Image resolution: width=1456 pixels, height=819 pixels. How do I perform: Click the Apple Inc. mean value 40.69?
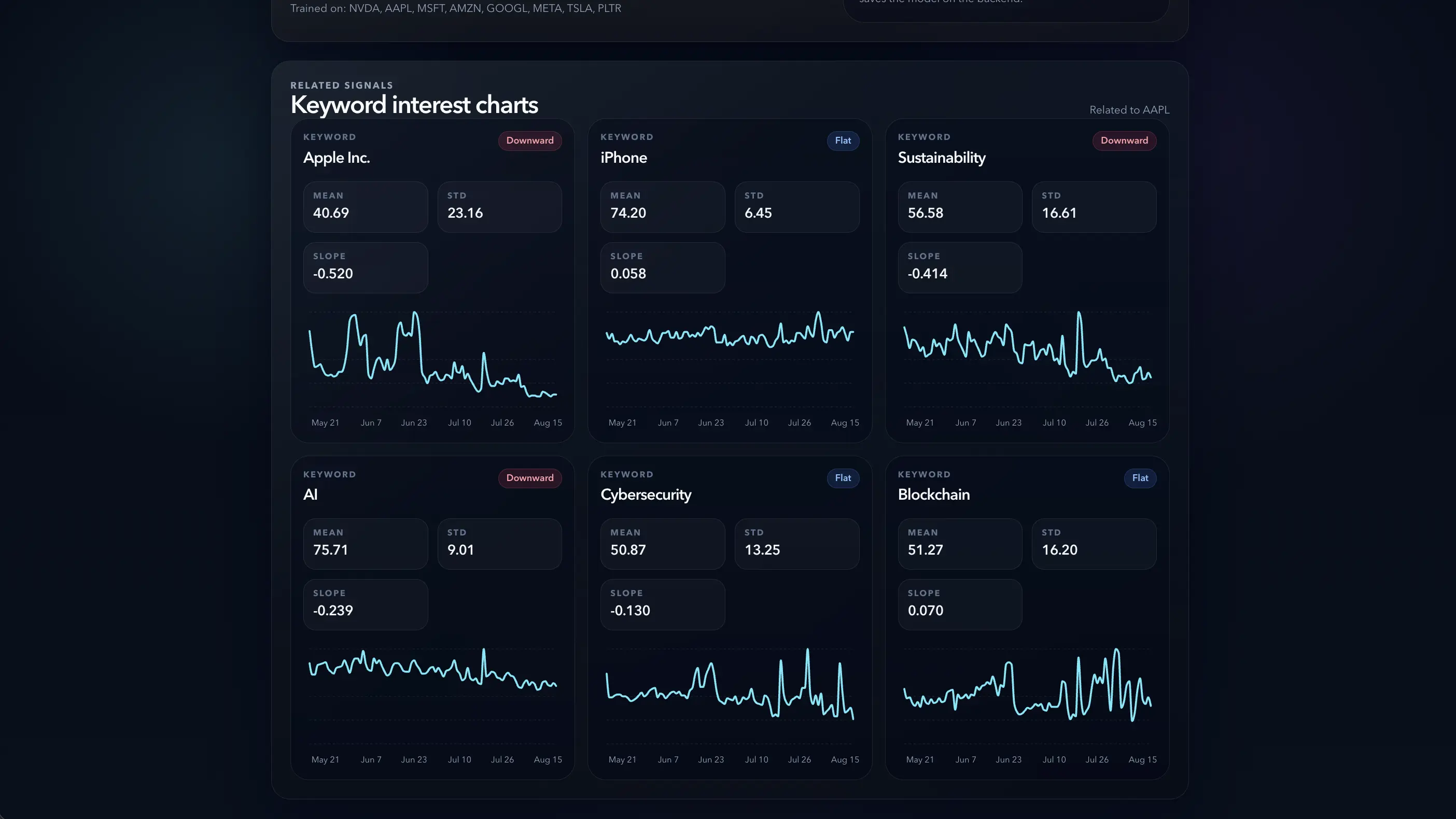coord(331,213)
